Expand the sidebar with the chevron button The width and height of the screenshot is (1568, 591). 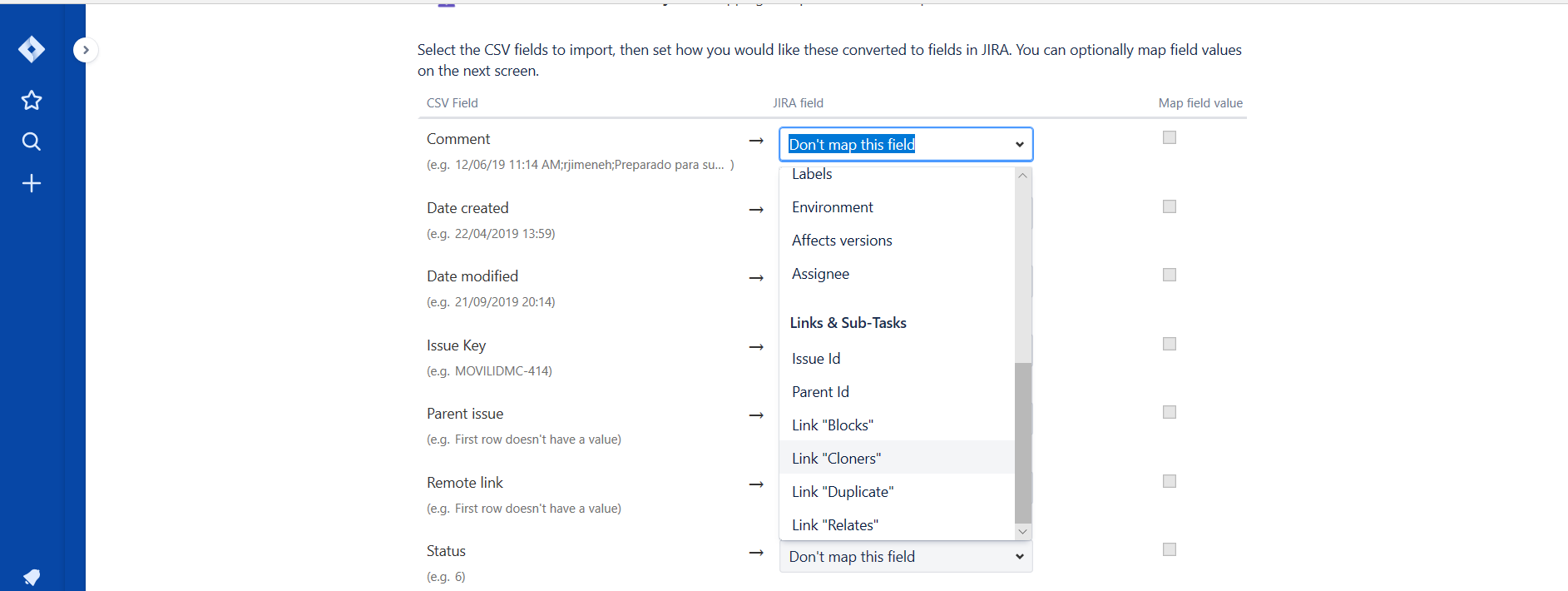(85, 50)
